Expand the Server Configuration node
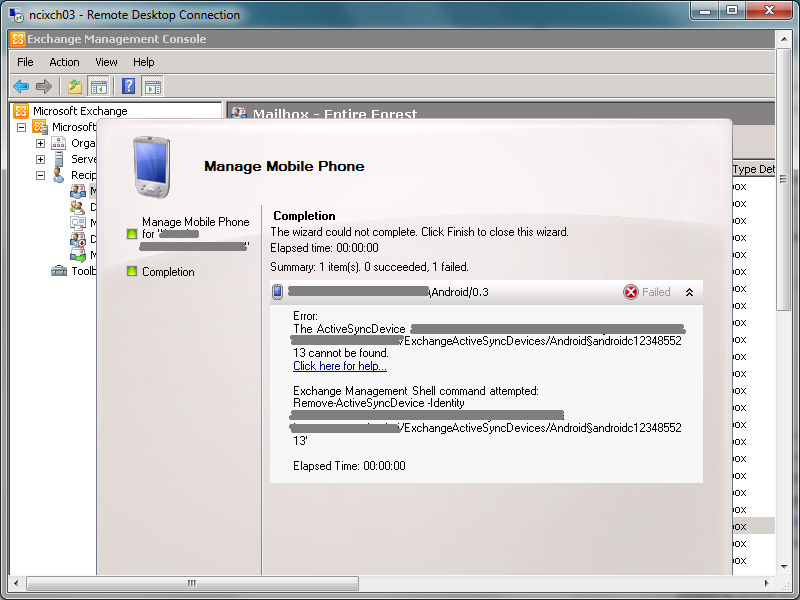Viewport: 800px width, 600px height. [x=40, y=159]
